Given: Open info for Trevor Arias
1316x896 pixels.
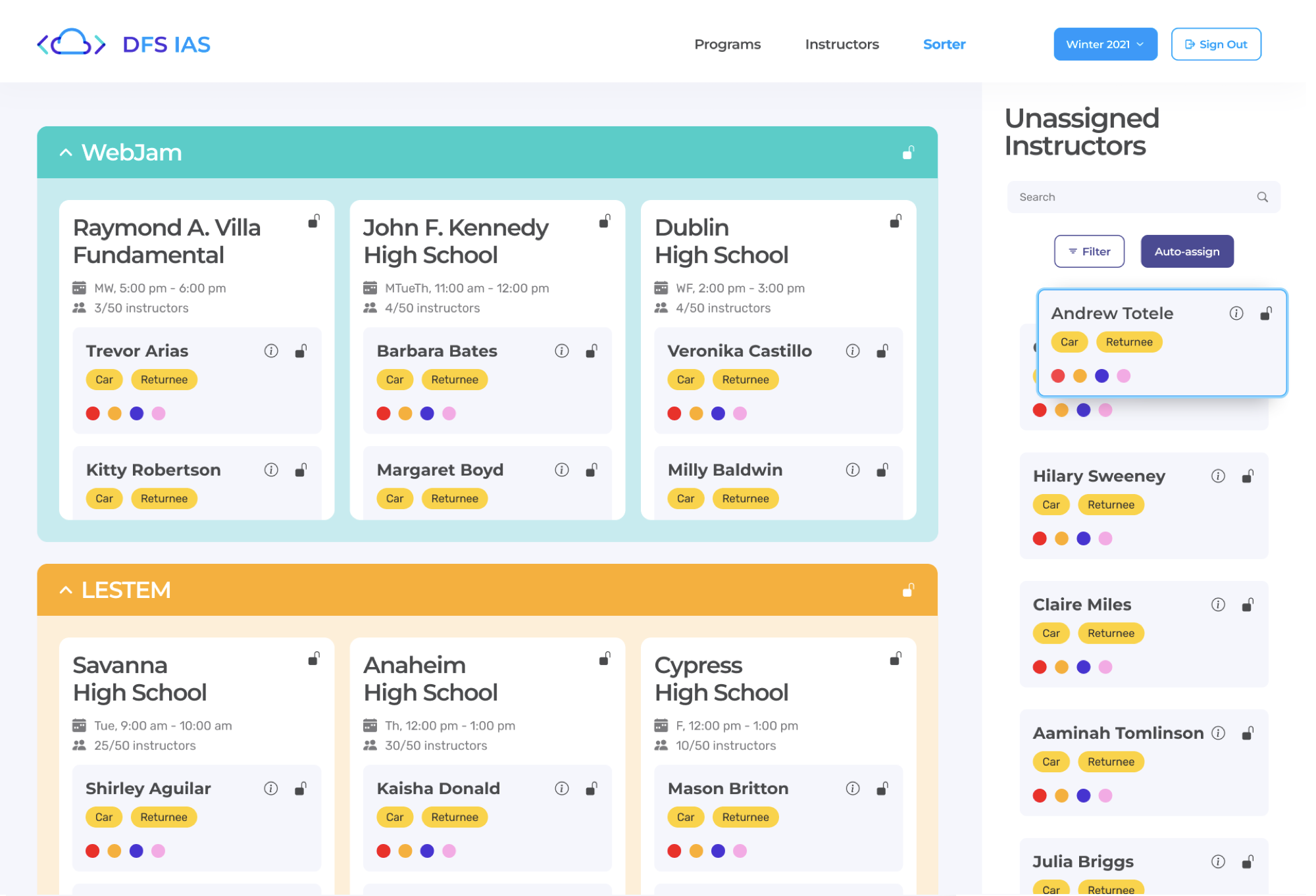Looking at the screenshot, I should [271, 351].
